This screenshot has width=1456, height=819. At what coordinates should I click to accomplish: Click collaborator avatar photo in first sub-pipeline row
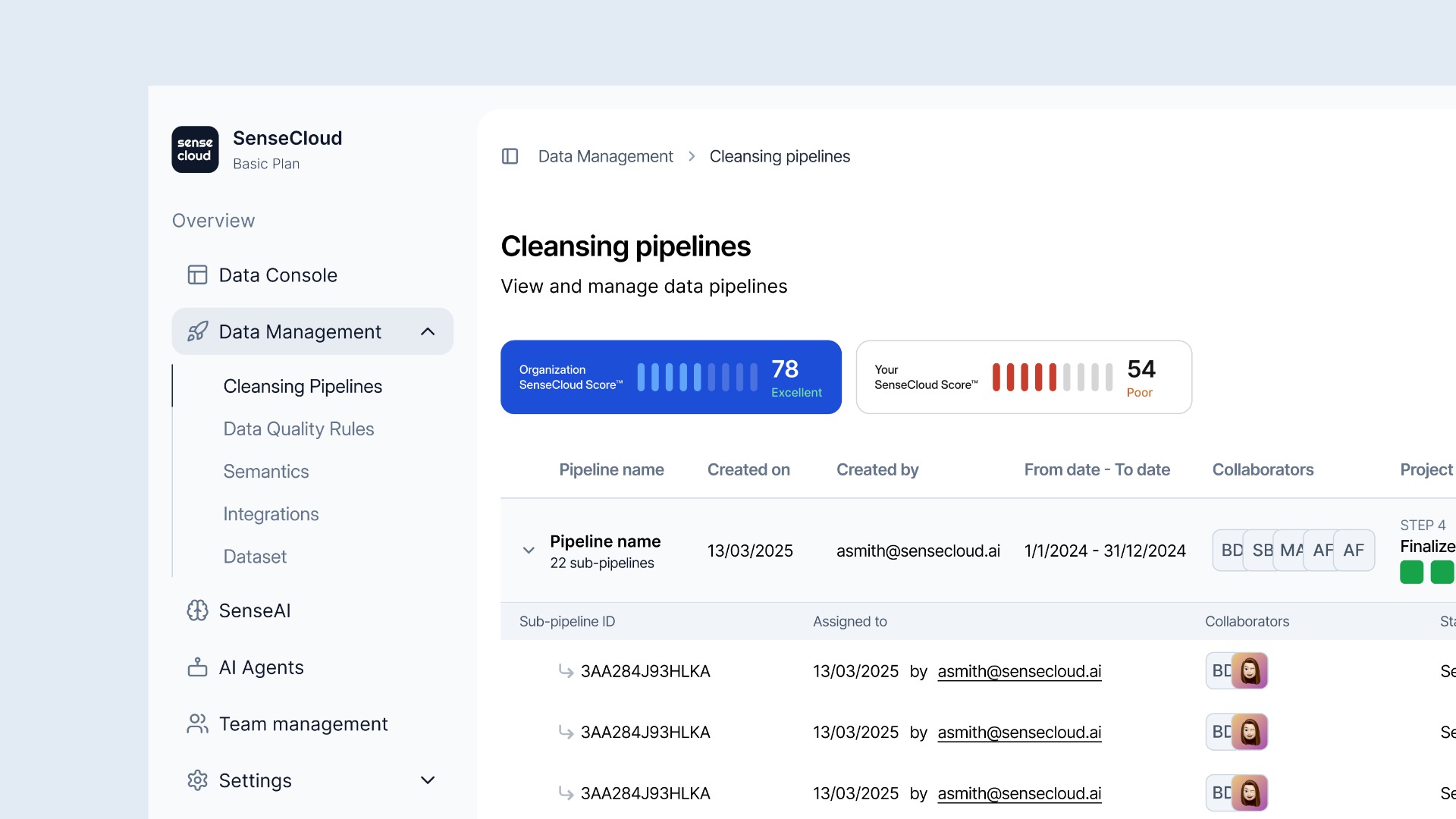click(1250, 670)
